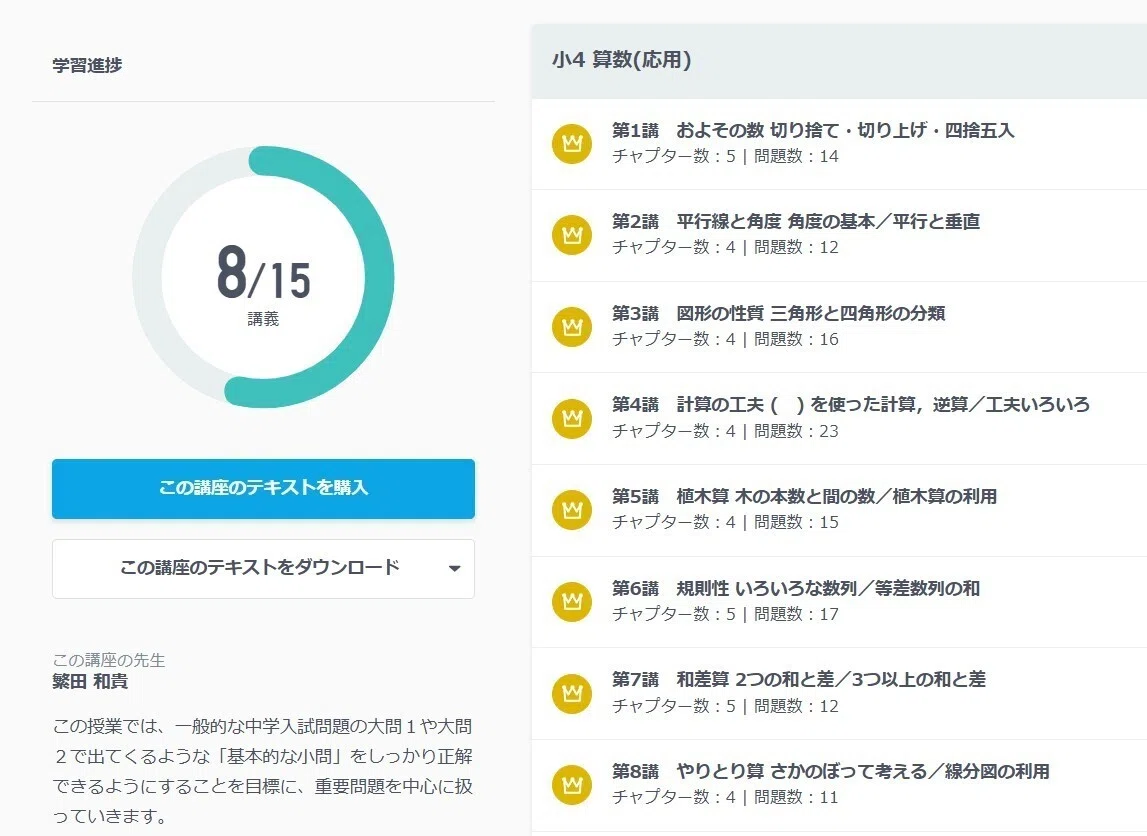Click text チャプター数：4｜問題数：23
Viewport: 1147px width, 836px height.
725,431
